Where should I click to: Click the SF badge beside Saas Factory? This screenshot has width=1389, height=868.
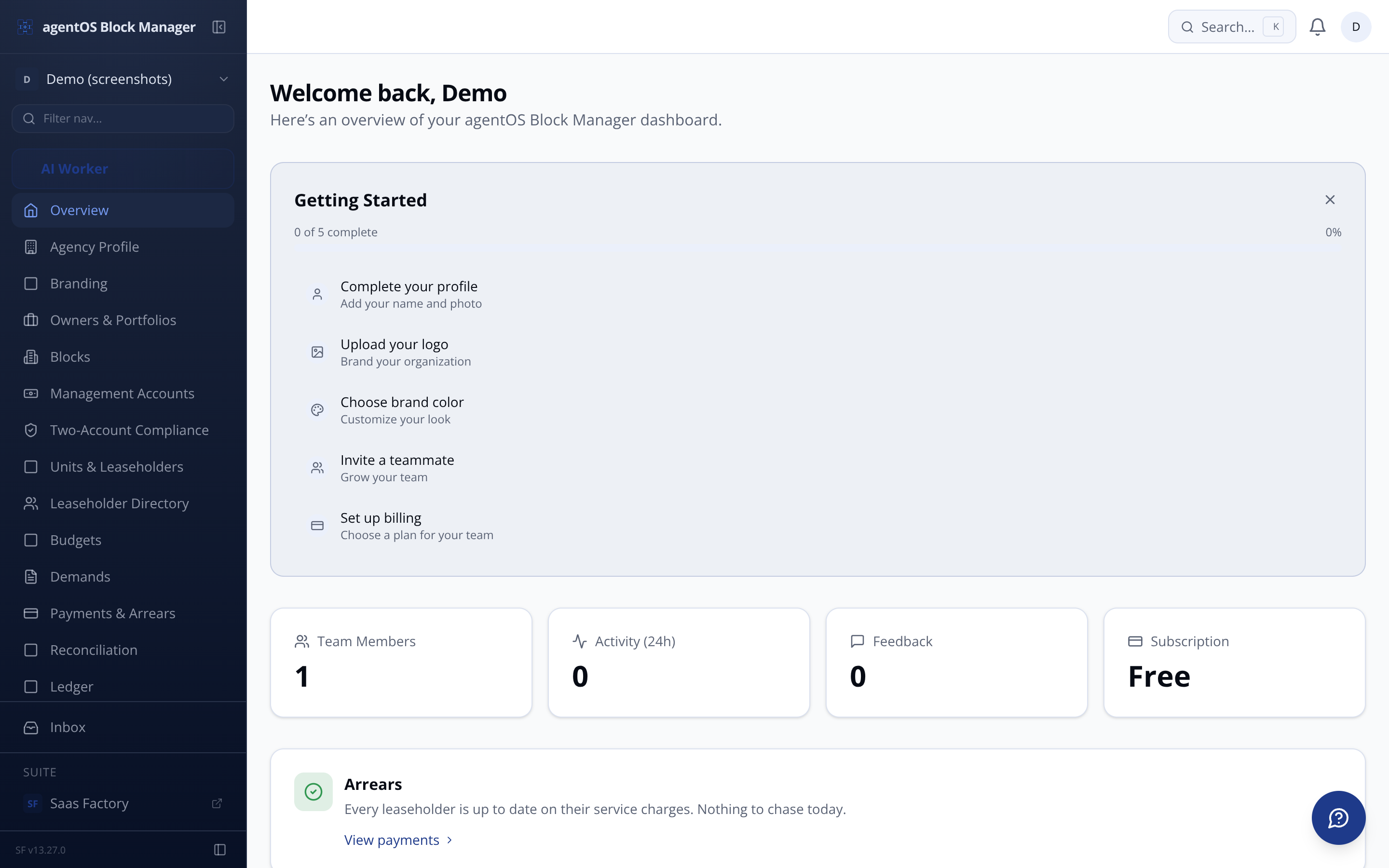[x=33, y=803]
